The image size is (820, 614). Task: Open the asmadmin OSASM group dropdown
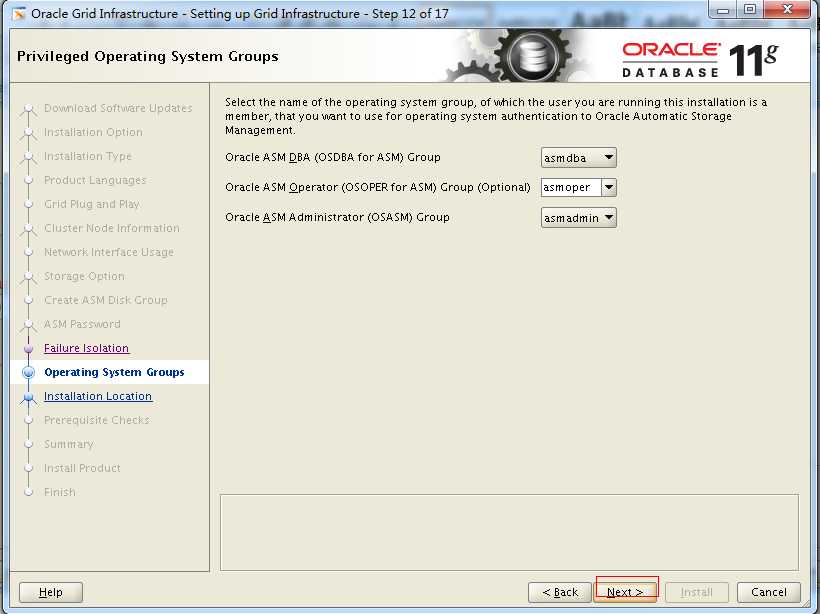coord(578,218)
